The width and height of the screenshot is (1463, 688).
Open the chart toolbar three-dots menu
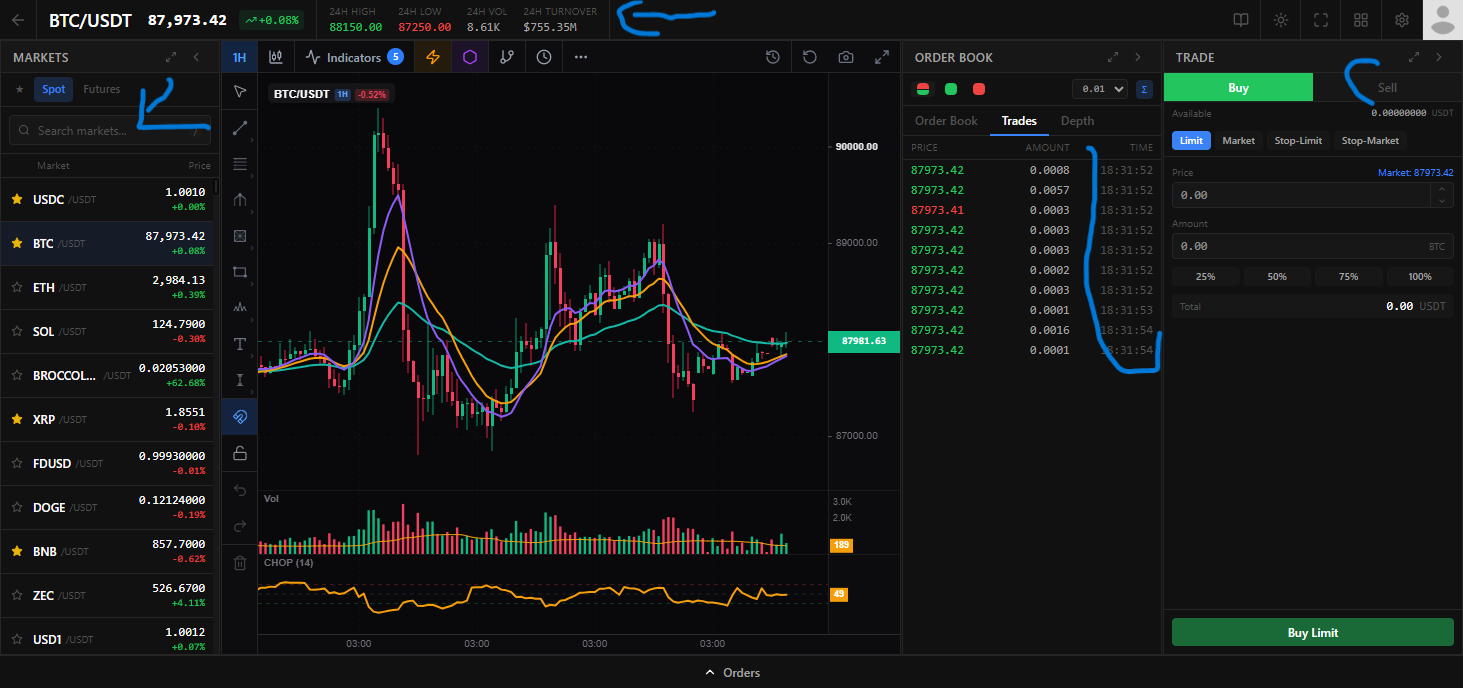(581, 57)
